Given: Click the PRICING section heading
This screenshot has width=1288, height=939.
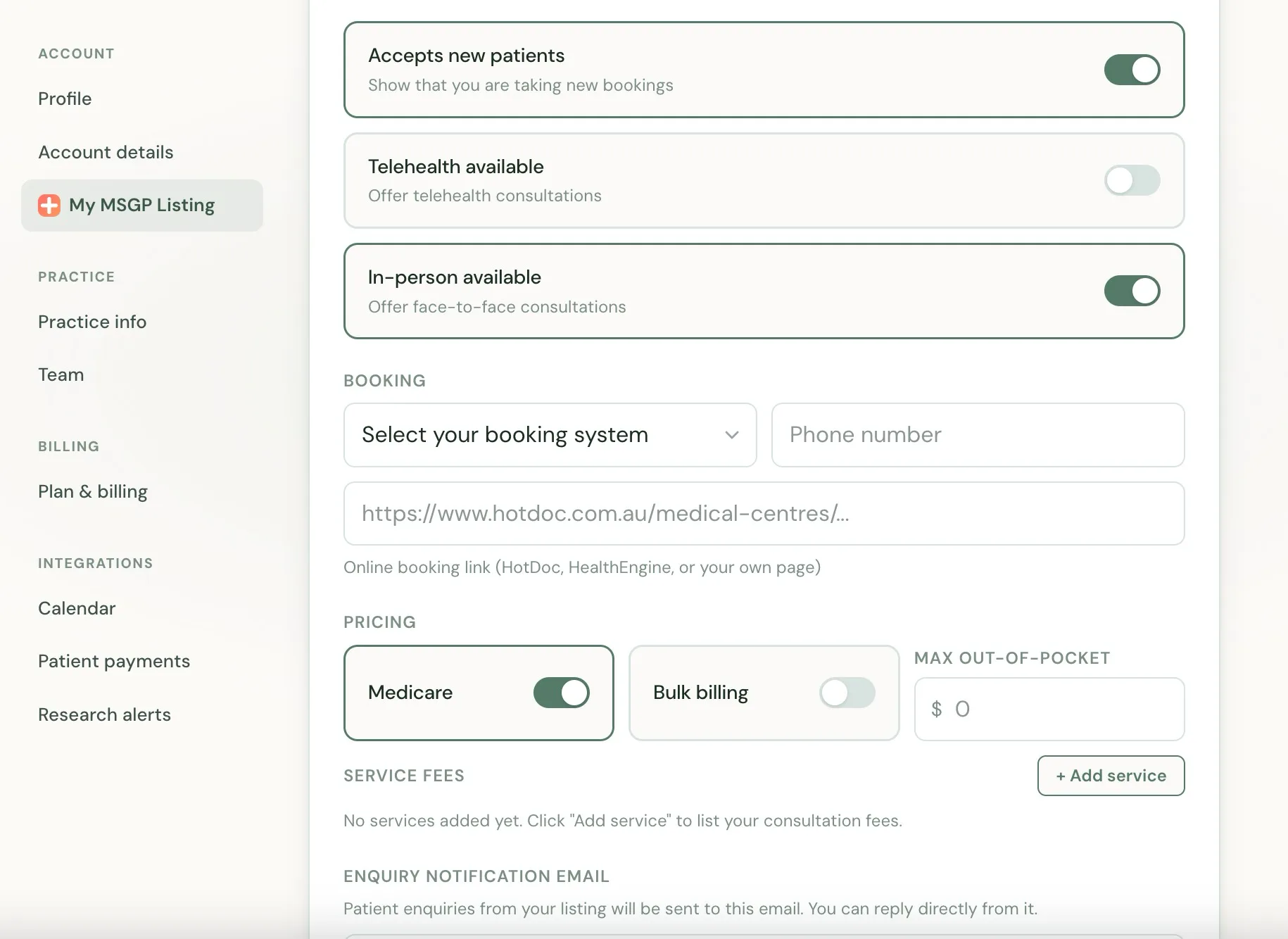Looking at the screenshot, I should [380, 622].
